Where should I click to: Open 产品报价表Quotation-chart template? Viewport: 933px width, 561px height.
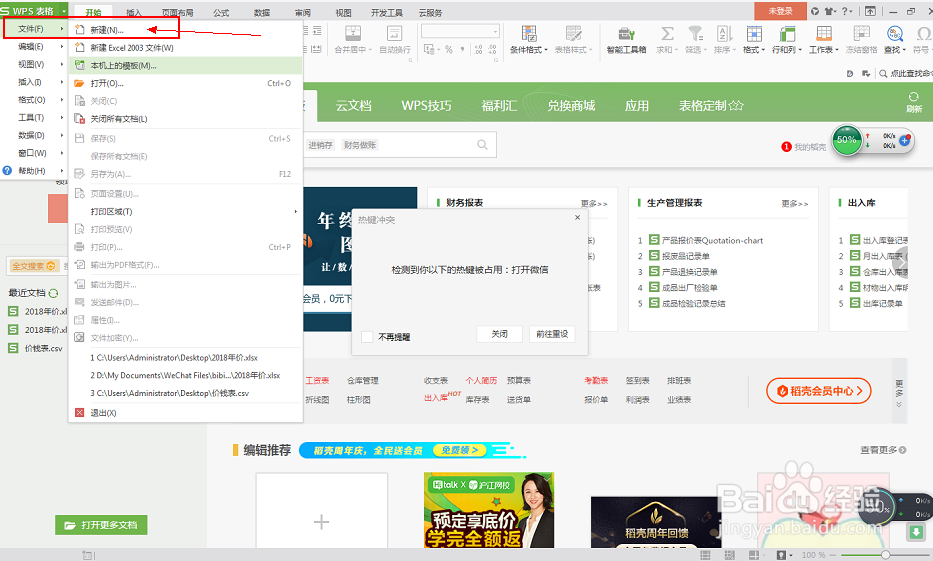pyautogui.click(x=712, y=240)
